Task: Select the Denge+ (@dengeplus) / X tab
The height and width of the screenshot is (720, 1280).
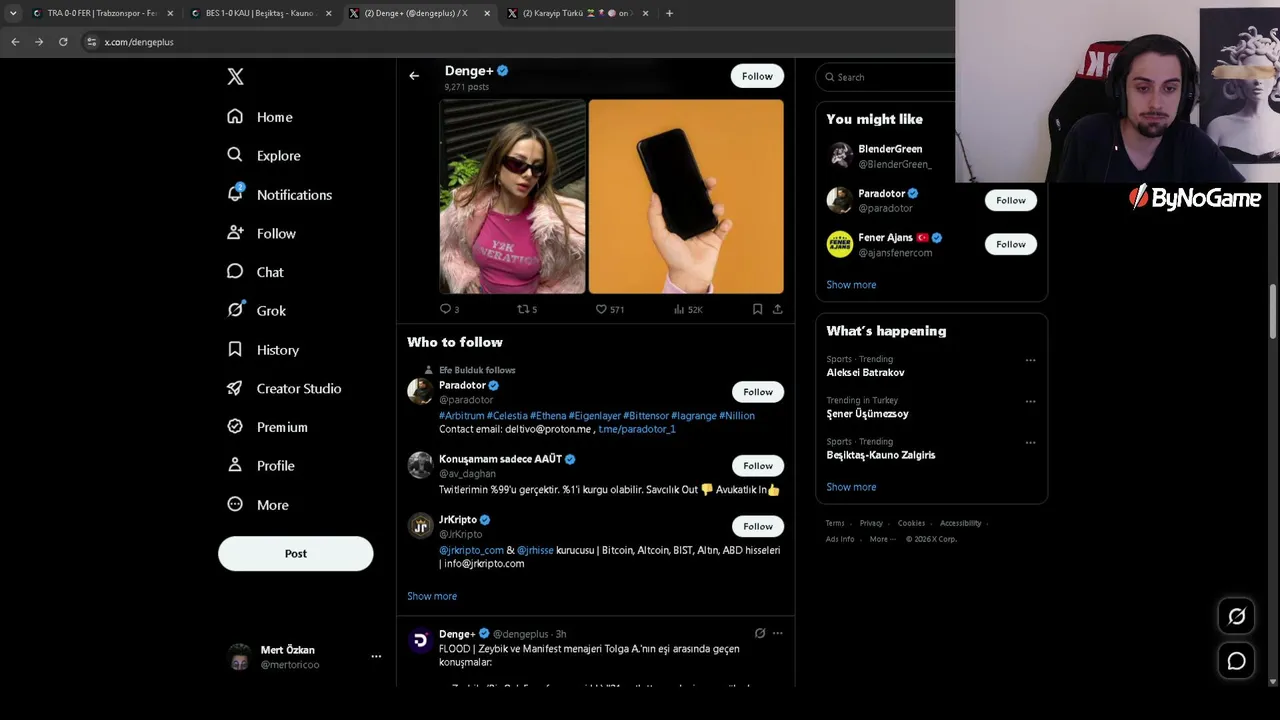Action: coord(418,13)
